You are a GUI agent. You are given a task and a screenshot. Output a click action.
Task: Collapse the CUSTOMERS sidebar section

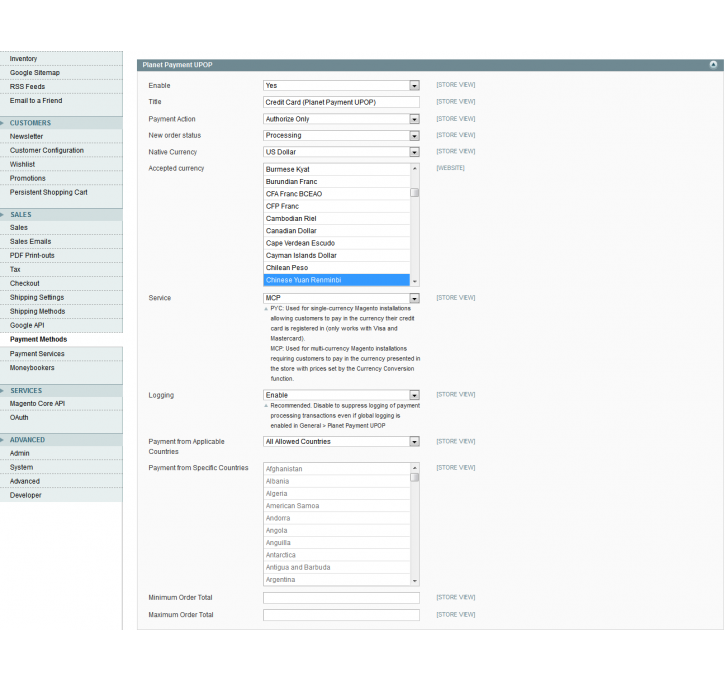[x=61, y=123]
